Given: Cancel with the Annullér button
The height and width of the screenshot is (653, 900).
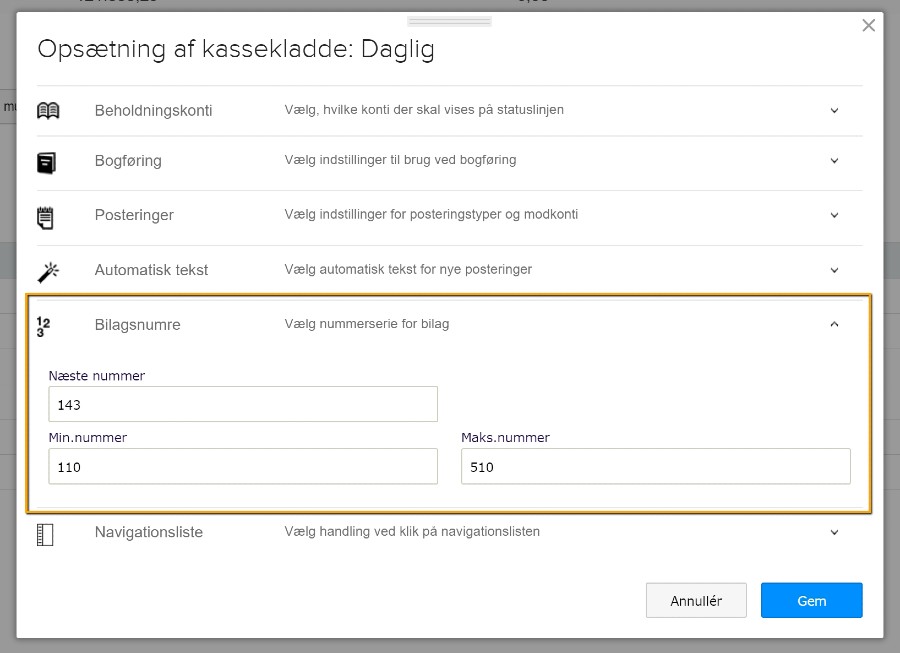Looking at the screenshot, I should [696, 600].
